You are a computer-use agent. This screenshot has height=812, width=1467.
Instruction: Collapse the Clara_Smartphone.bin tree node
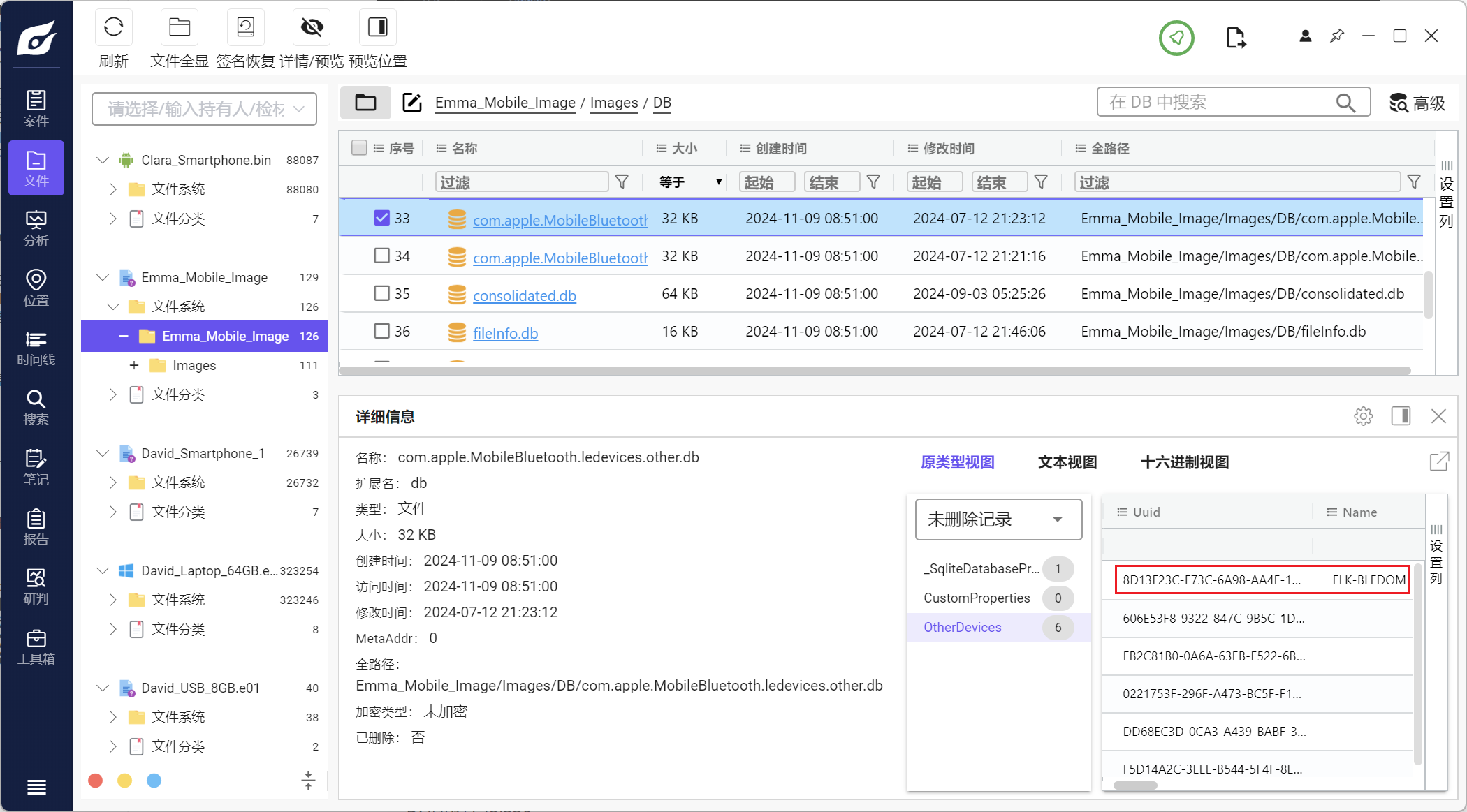coord(103,160)
